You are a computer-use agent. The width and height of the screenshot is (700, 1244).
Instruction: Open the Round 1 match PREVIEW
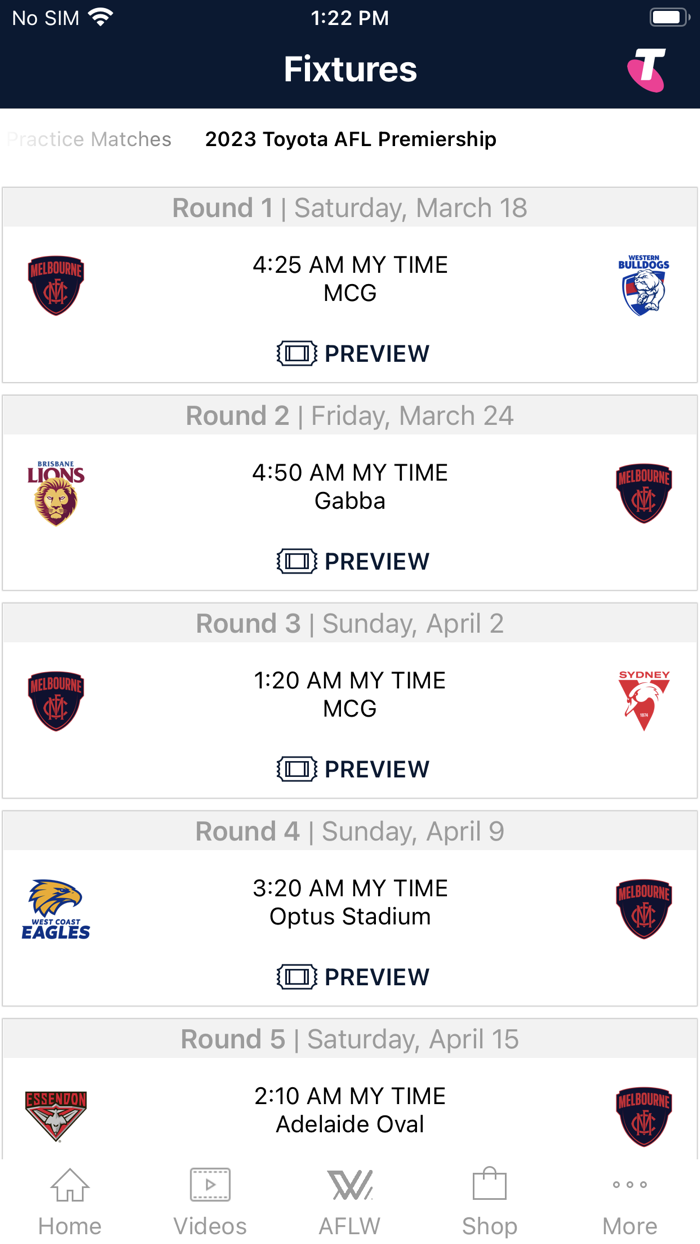click(x=377, y=353)
